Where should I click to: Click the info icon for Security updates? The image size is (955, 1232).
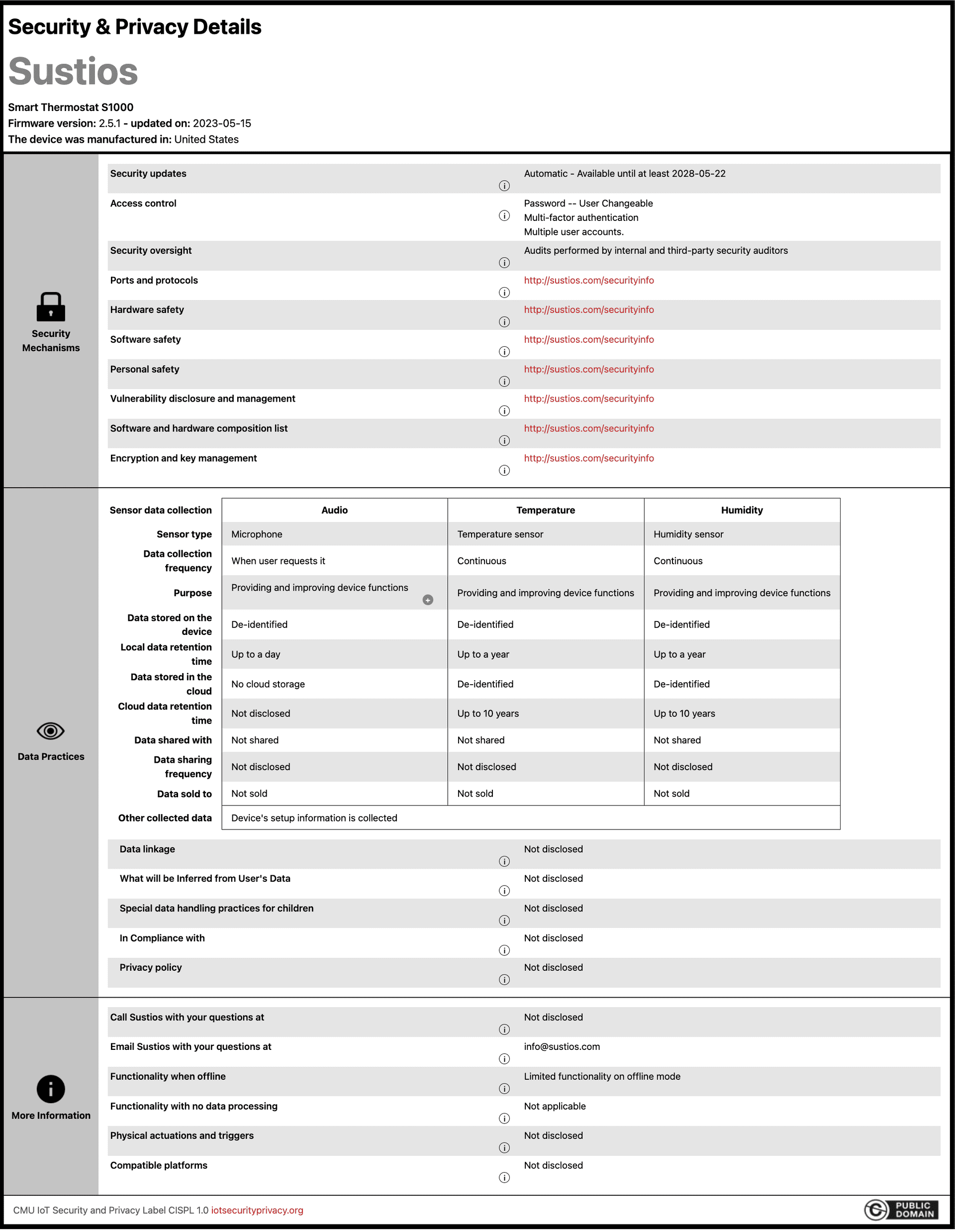pyautogui.click(x=504, y=186)
